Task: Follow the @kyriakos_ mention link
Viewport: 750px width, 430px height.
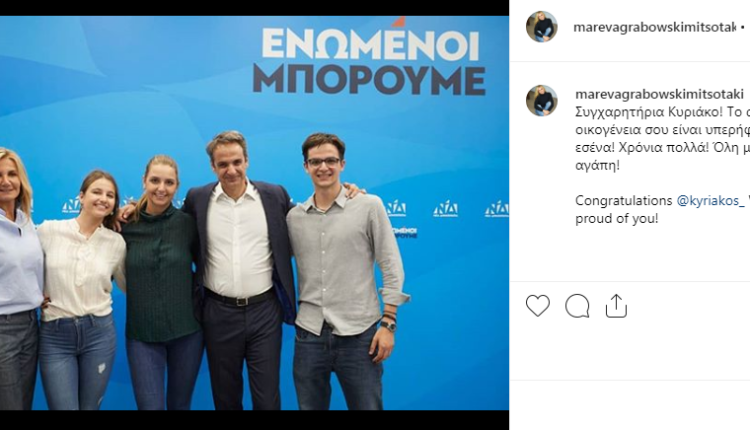Action: tap(711, 200)
